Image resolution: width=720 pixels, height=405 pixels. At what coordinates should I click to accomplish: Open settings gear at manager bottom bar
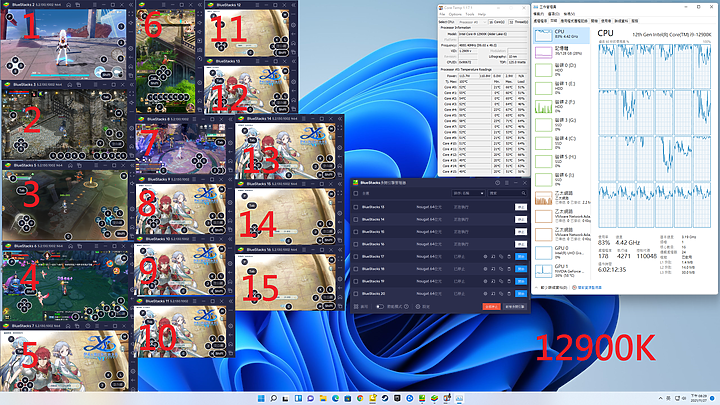(418, 306)
